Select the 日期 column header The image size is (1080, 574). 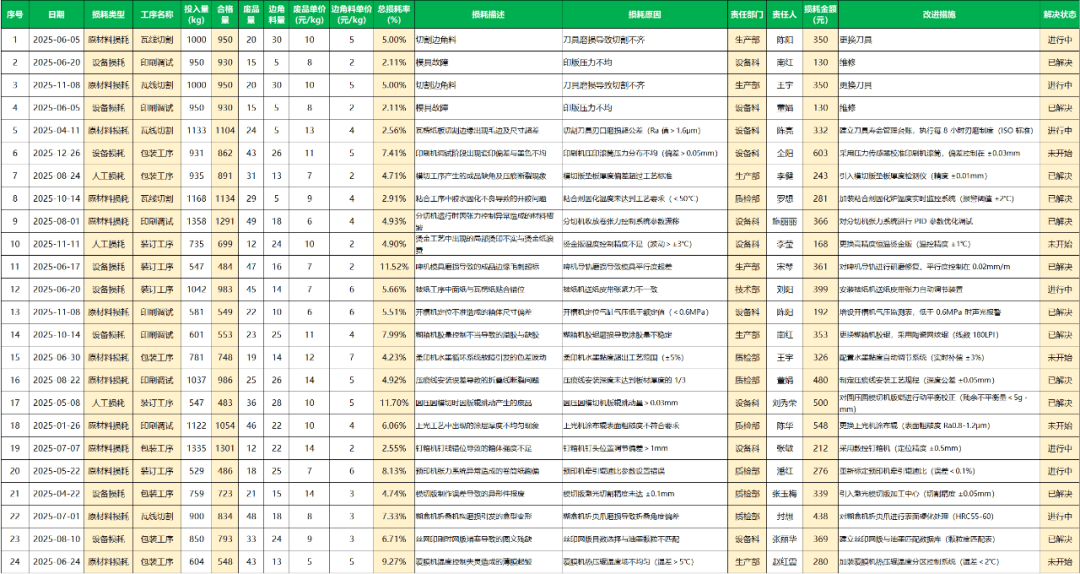(56, 14)
